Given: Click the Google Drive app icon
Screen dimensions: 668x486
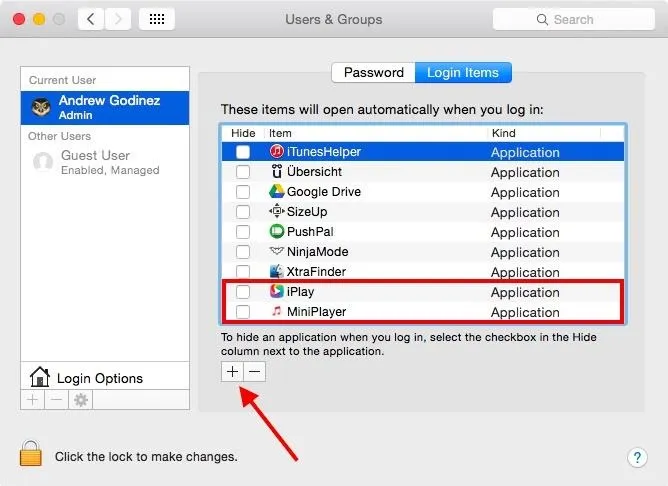Looking at the screenshot, I should [x=277, y=191].
